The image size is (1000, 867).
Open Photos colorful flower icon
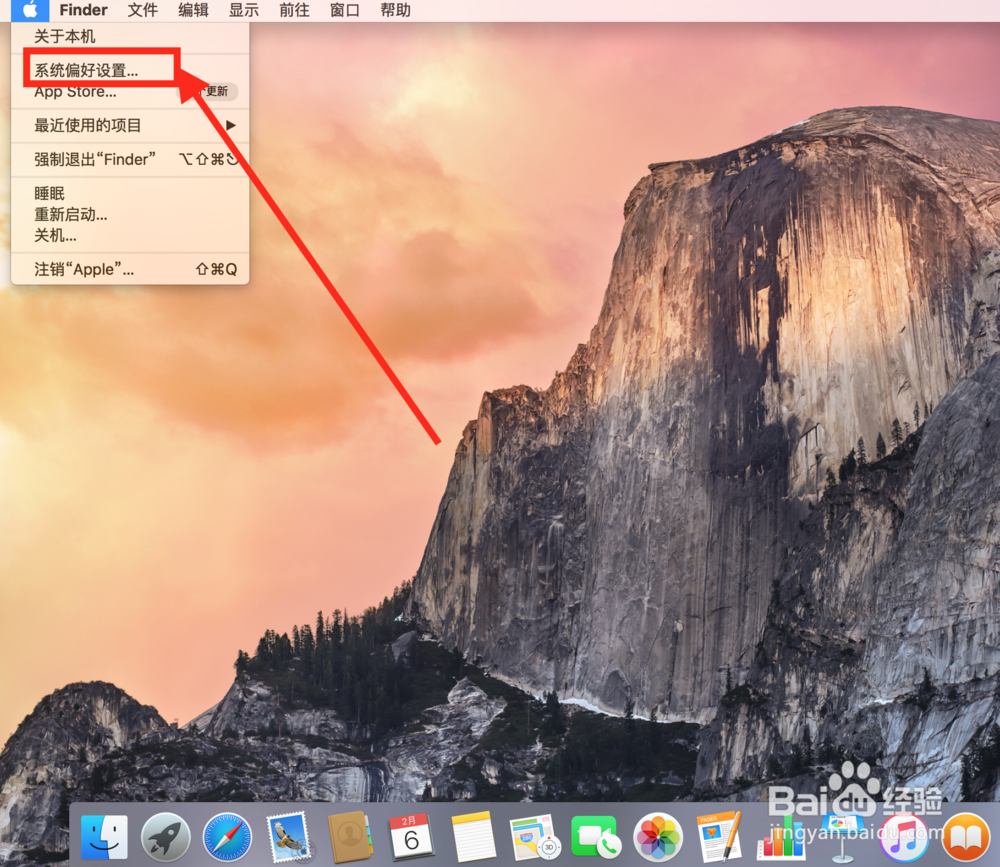658,836
